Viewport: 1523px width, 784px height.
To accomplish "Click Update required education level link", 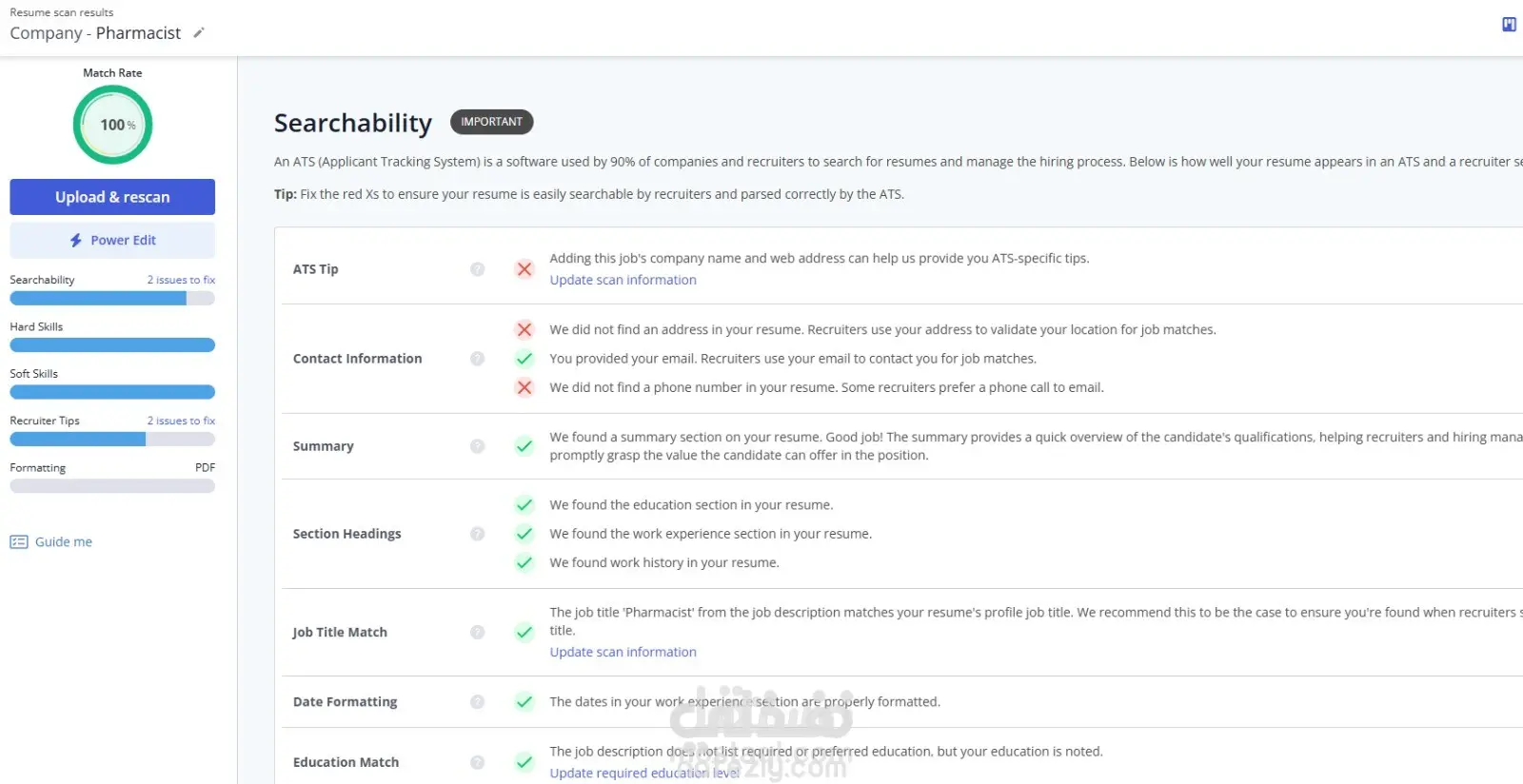I will coord(644,773).
